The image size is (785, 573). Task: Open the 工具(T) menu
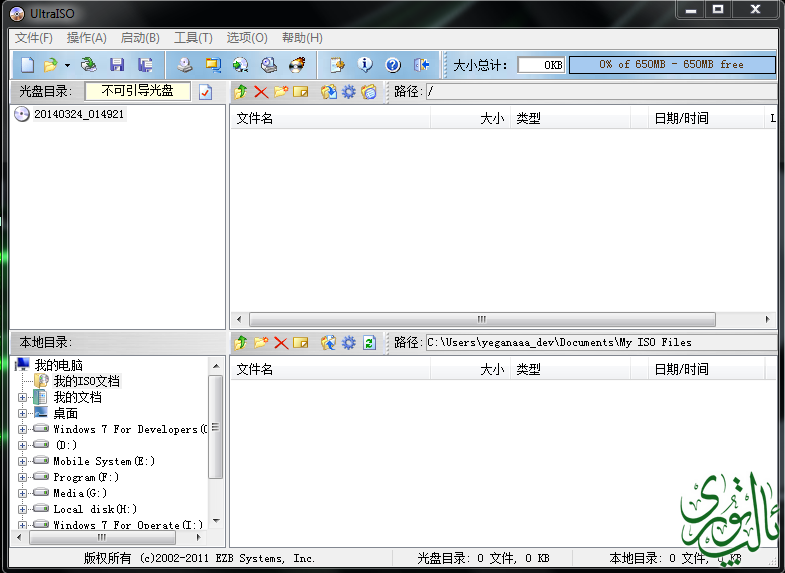193,38
